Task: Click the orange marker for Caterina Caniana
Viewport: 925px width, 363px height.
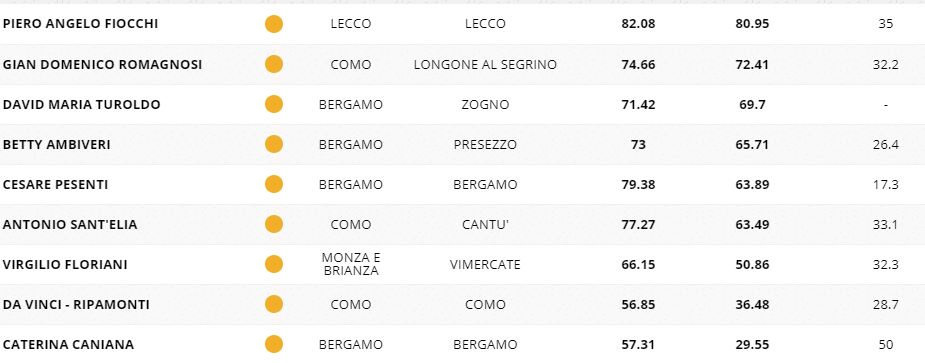Action: tap(274, 344)
